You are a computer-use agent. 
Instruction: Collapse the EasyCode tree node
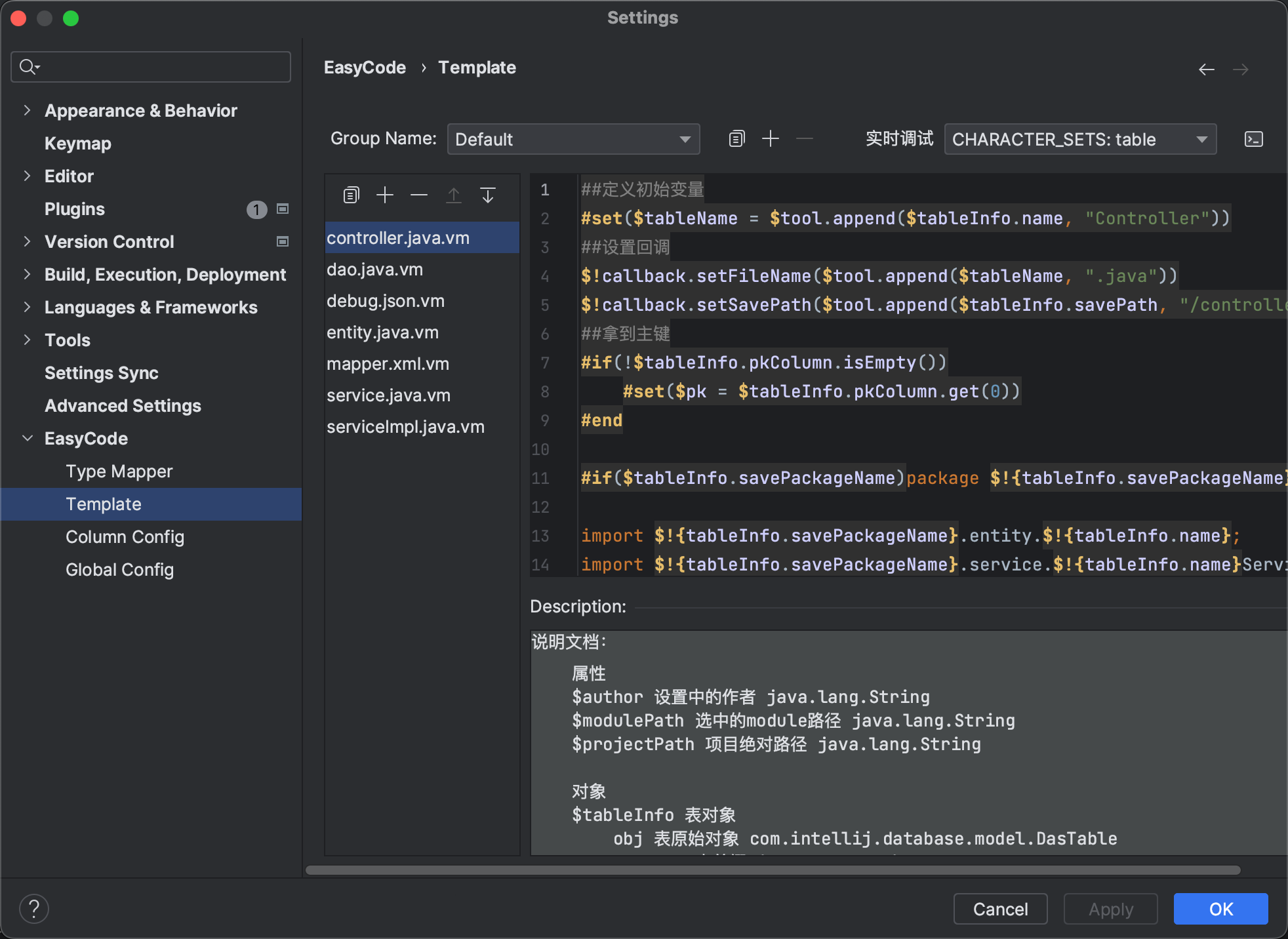pyautogui.click(x=27, y=438)
